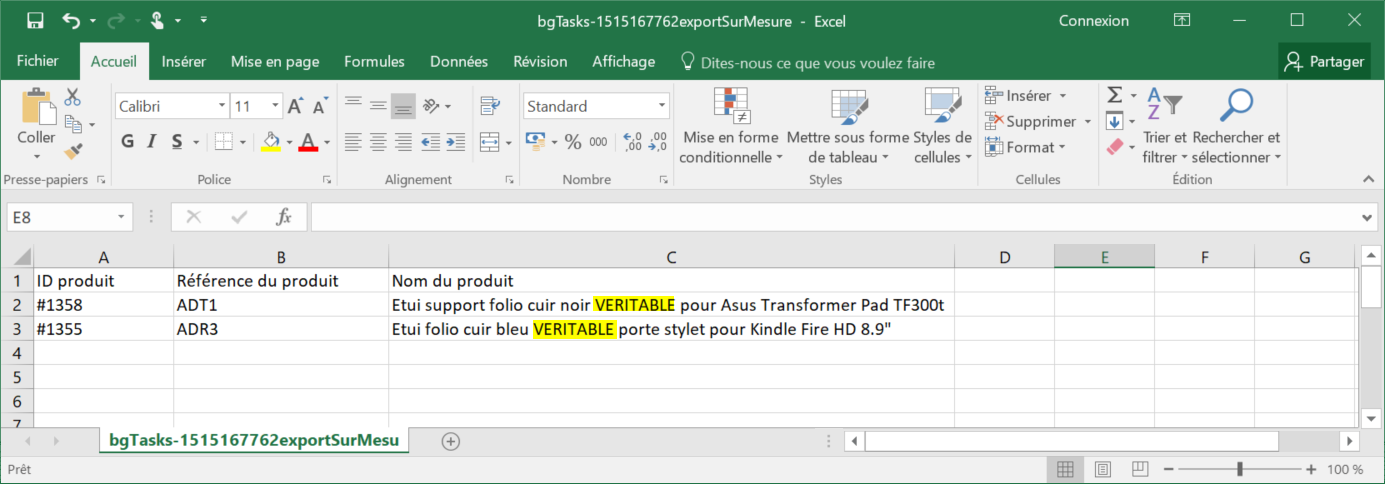This screenshot has width=1385, height=484.
Task: Increase indent
Action: [x=456, y=141]
